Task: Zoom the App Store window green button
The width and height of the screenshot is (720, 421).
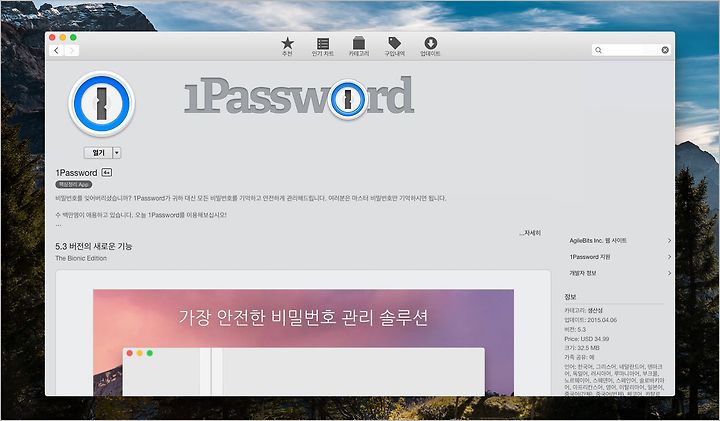Action: [x=73, y=38]
